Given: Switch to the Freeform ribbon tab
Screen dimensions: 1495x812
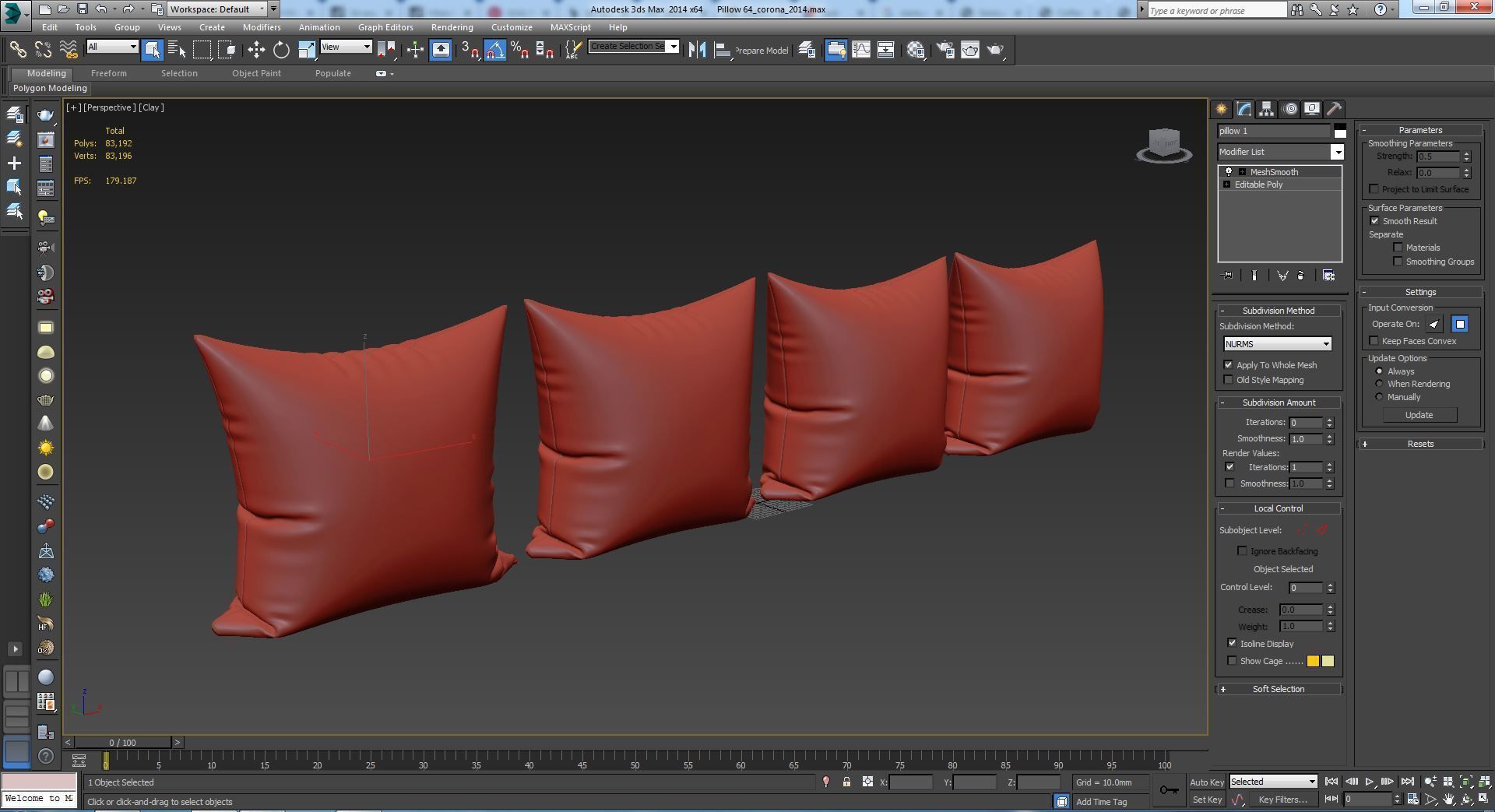Looking at the screenshot, I should pos(108,73).
